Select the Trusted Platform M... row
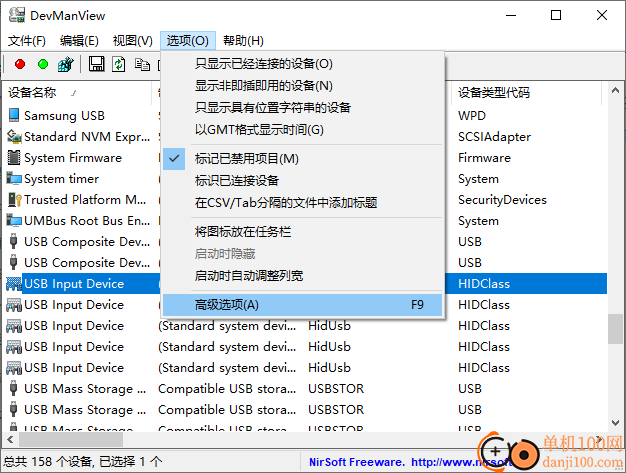This screenshot has height=473, width=626. (85, 200)
